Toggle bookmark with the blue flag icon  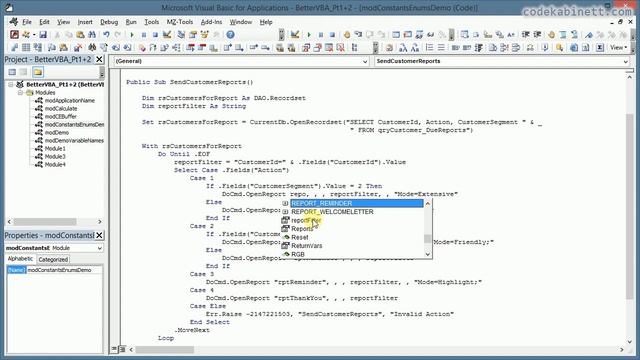tap(589, 35)
